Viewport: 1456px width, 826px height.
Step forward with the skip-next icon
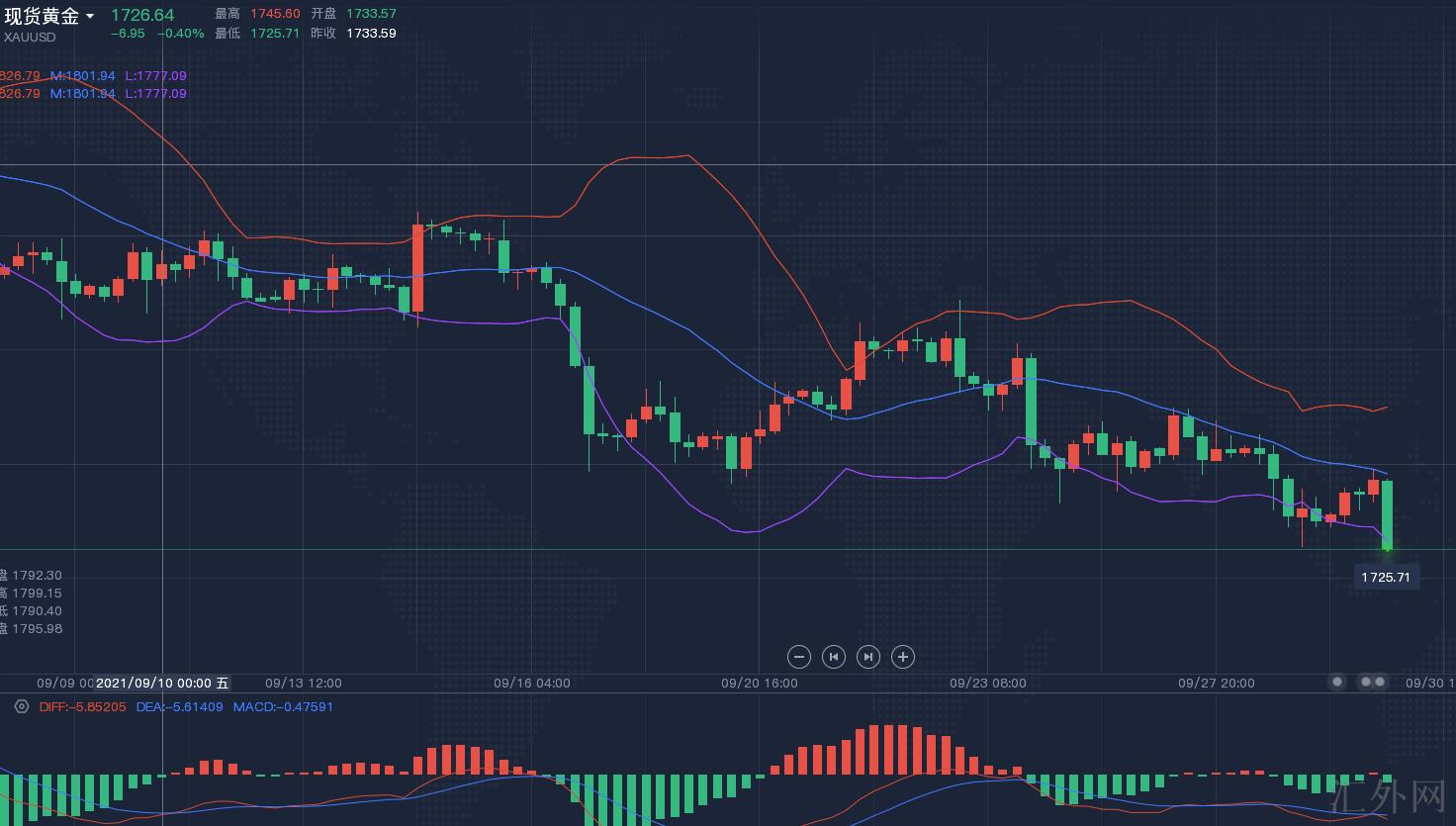pyautogui.click(x=868, y=657)
